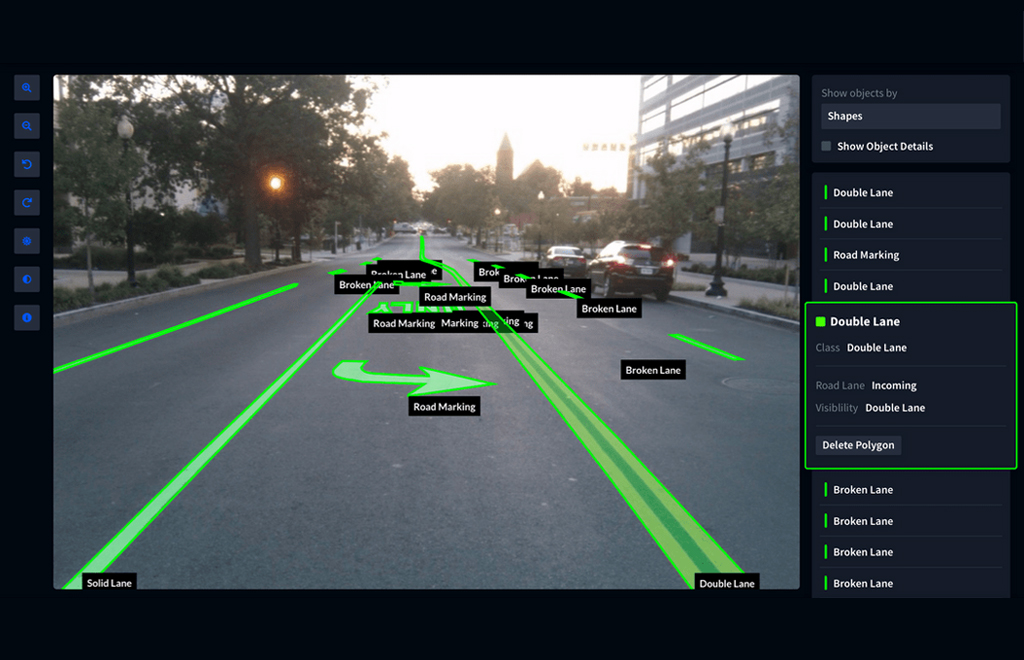Click the Road Marking label under the arrow

[445, 407]
